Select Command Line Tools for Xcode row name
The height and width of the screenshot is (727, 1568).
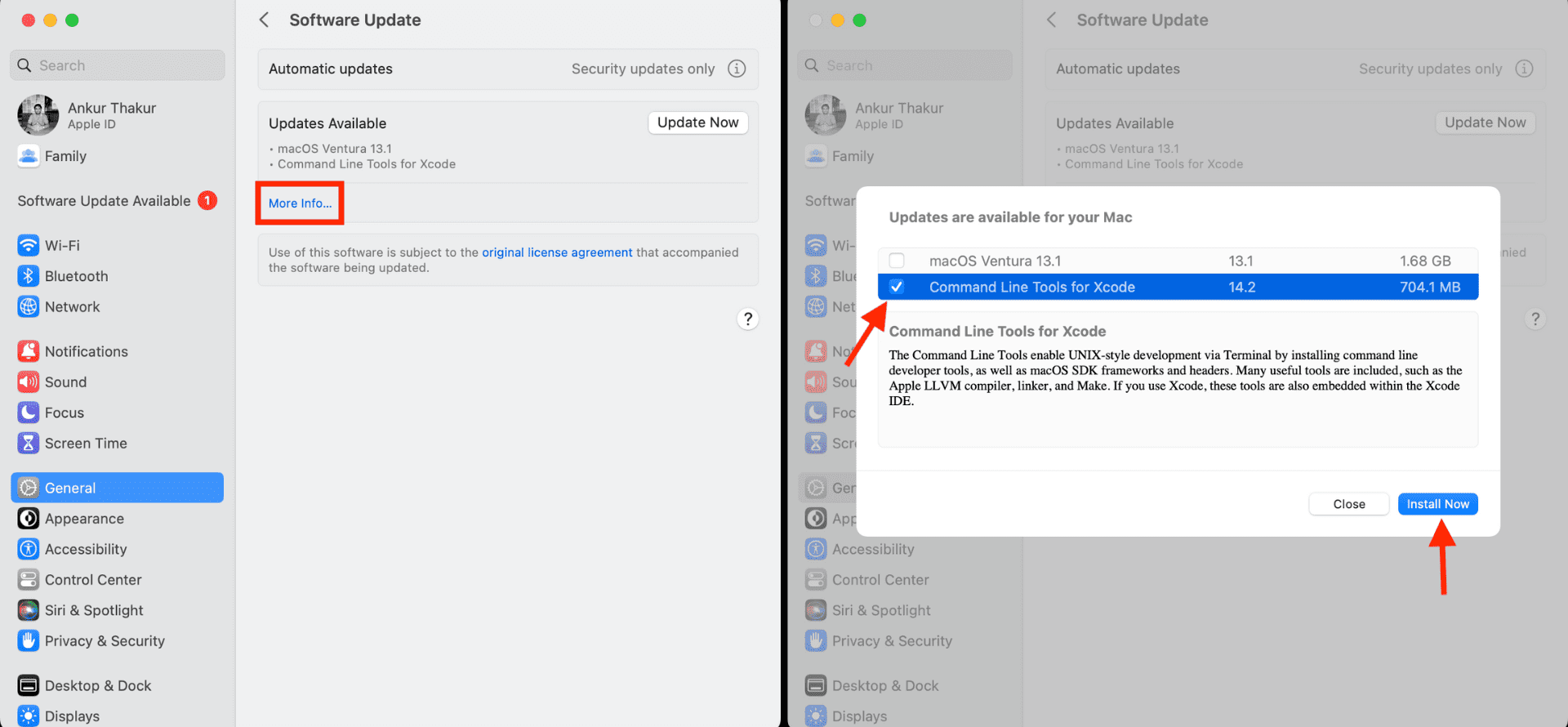(x=1032, y=287)
